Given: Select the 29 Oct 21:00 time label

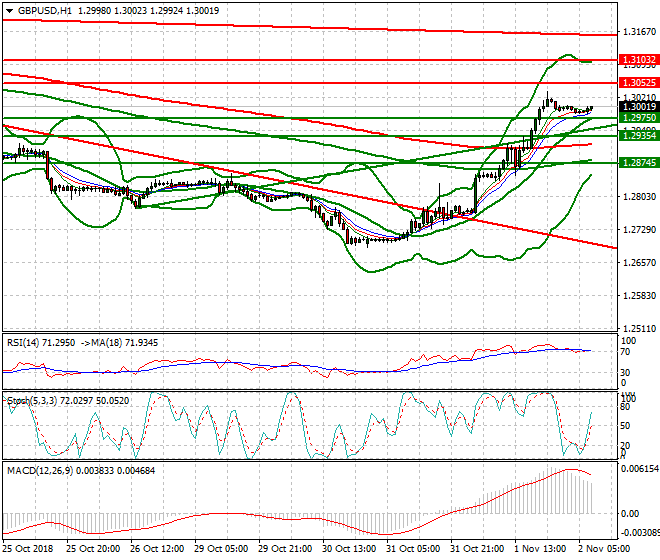Looking at the screenshot, I should click(285, 549).
